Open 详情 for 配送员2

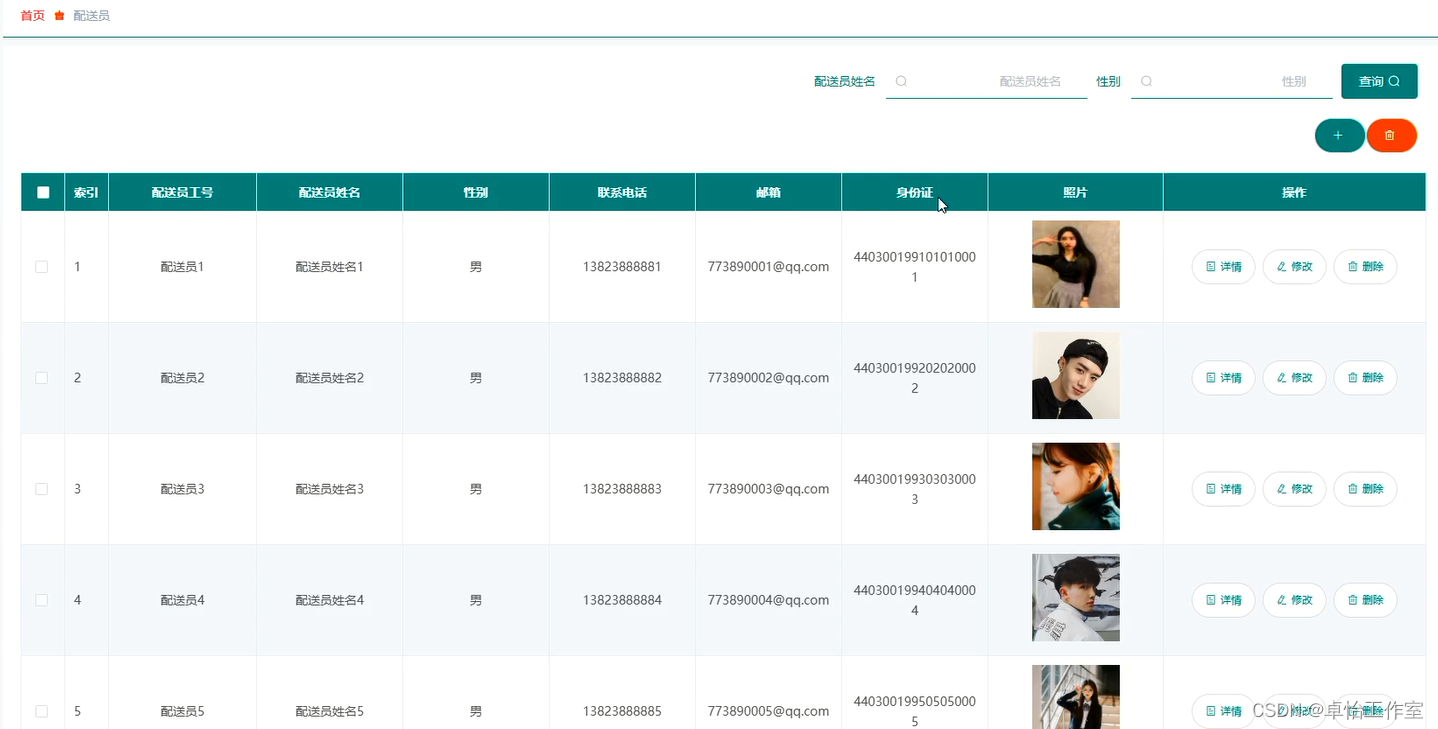[x=1223, y=378]
